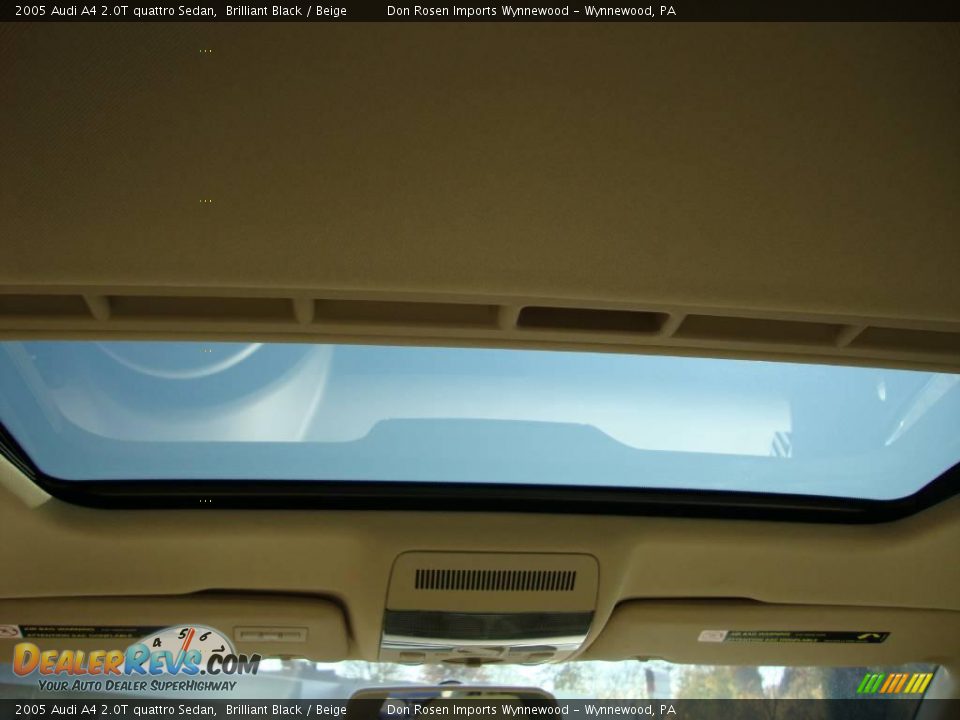Click top caption 'Don Rosen Imports Wynnewood – Wynnewood, PA'
Screen dimensions: 960x720
[x=531, y=11]
